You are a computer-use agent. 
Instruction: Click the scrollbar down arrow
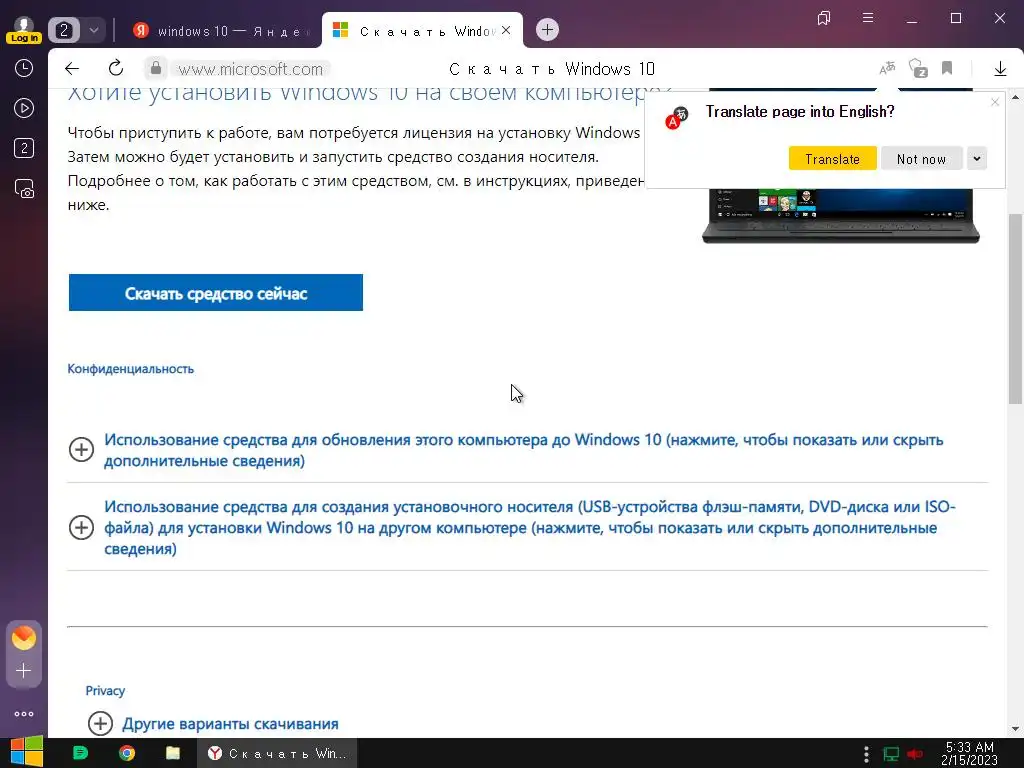tap(1016, 729)
